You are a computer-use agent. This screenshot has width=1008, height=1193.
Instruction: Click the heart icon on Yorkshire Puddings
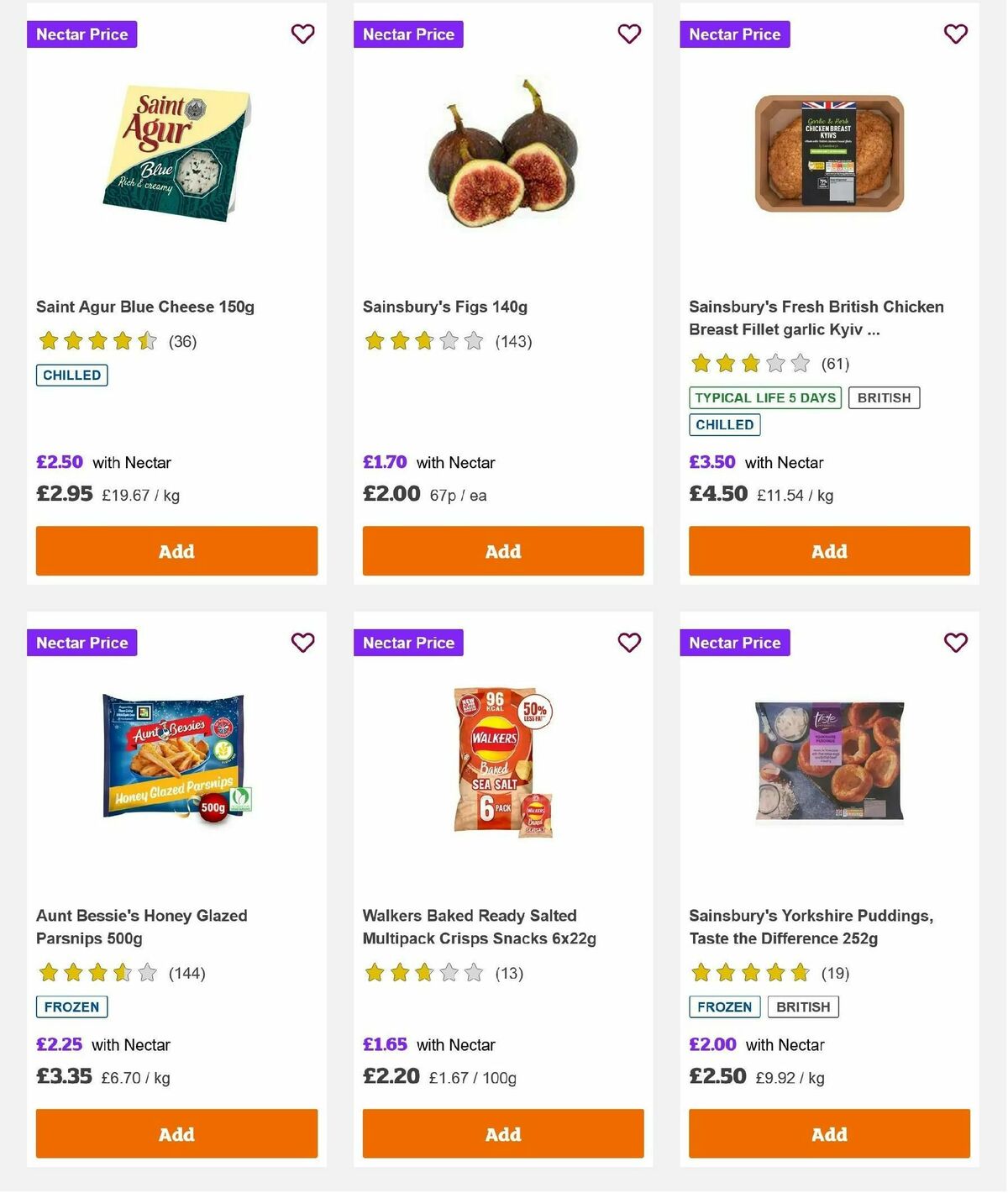point(955,642)
